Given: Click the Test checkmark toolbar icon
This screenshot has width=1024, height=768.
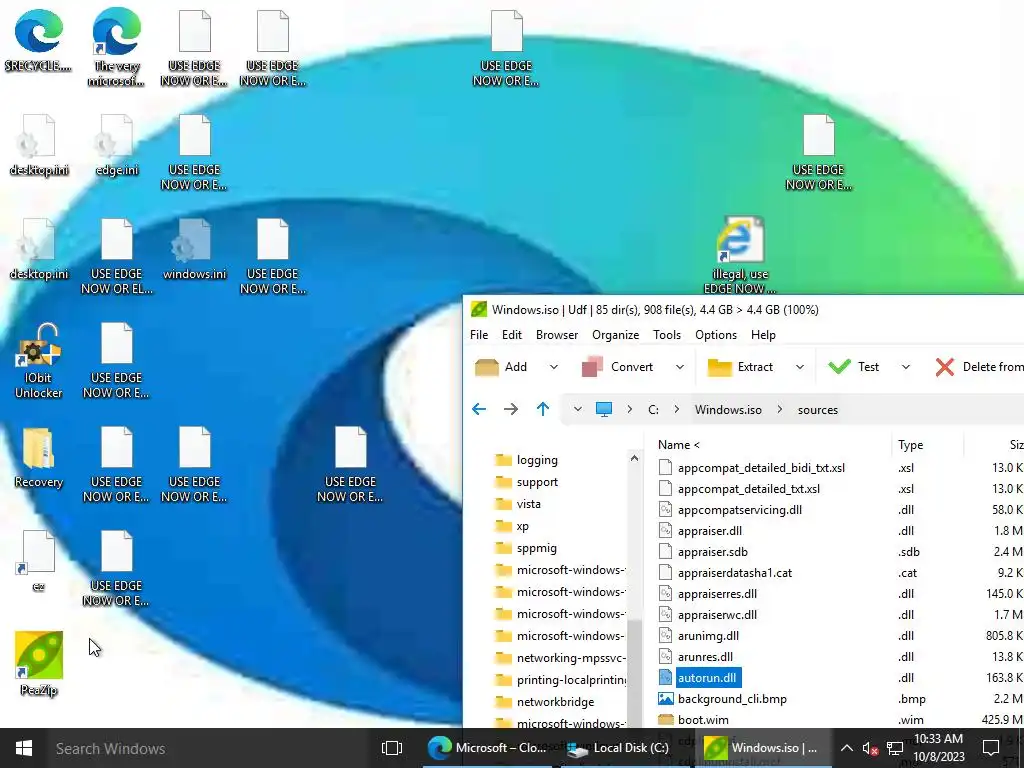Looking at the screenshot, I should coord(839,367).
